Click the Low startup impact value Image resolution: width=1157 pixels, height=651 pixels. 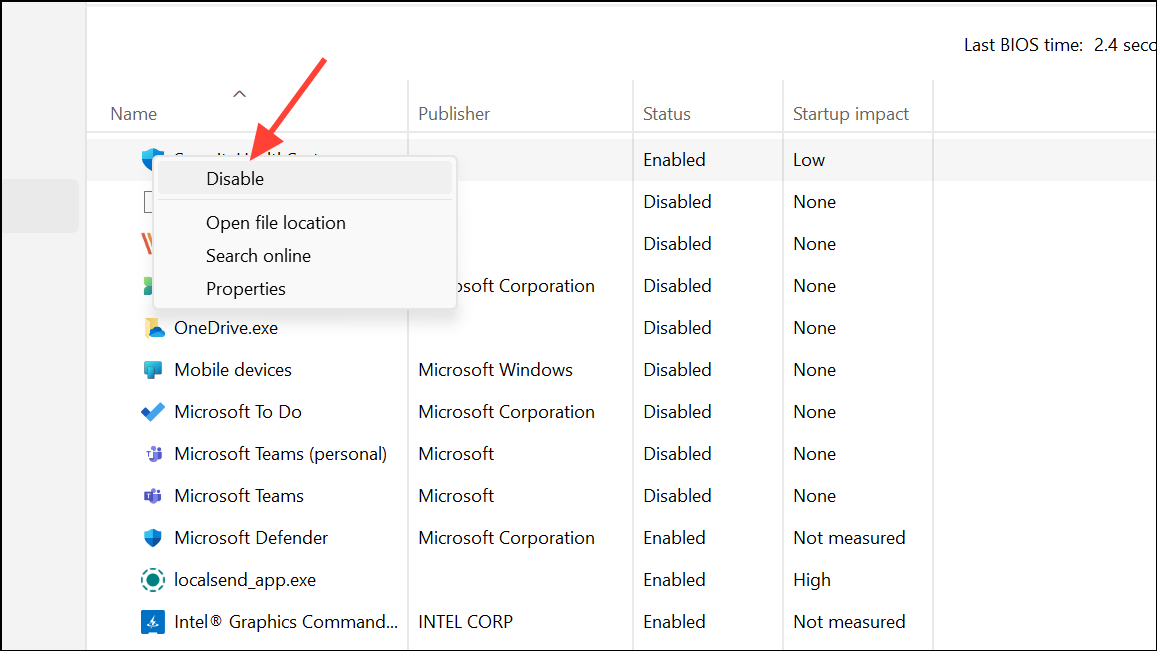(809, 159)
